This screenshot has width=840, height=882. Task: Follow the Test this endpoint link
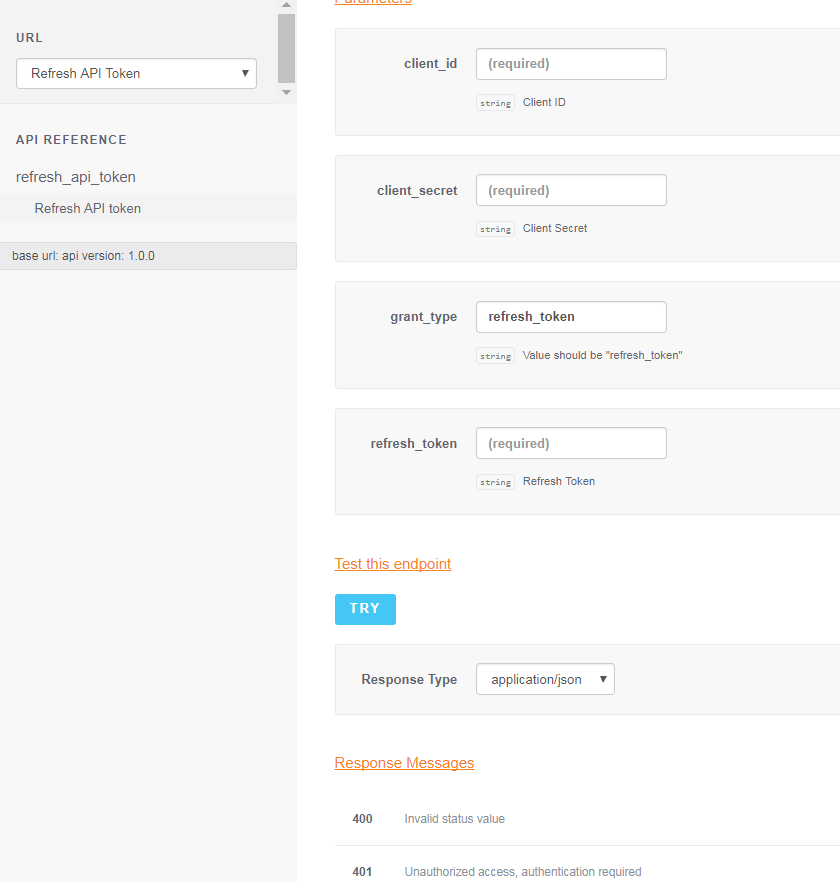coord(393,564)
